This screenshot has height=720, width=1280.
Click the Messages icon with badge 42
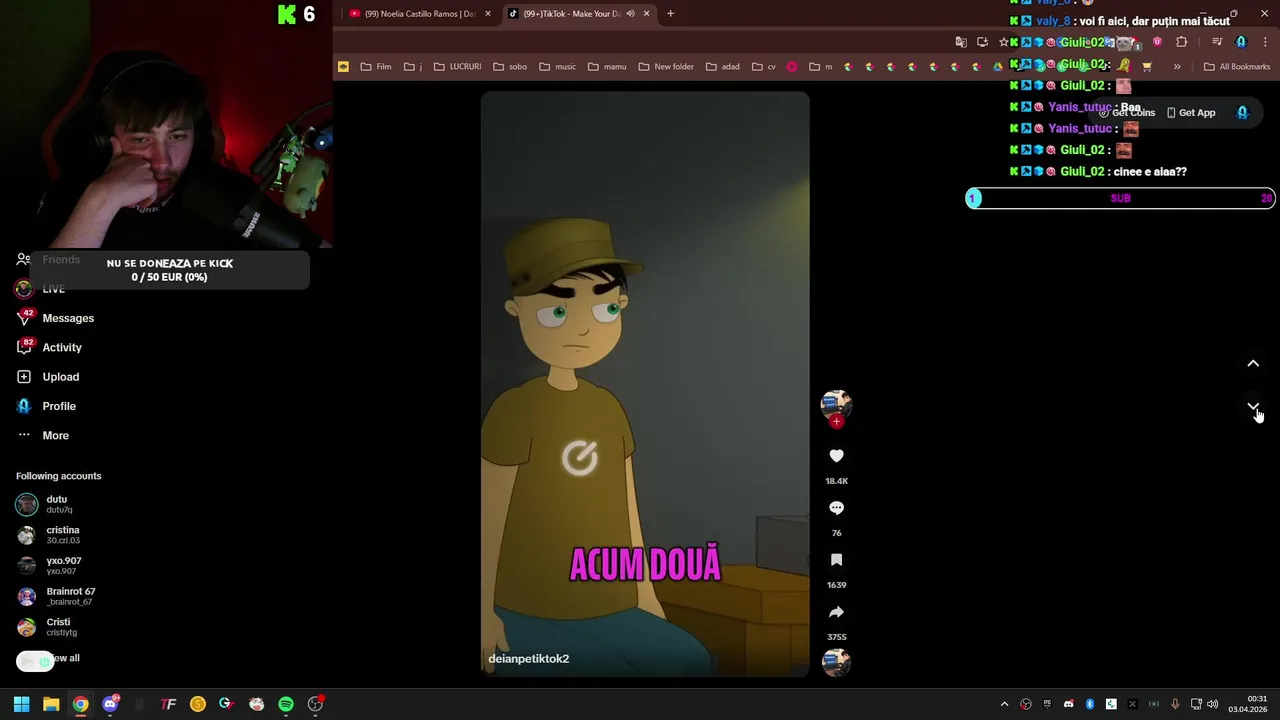tap(24, 318)
